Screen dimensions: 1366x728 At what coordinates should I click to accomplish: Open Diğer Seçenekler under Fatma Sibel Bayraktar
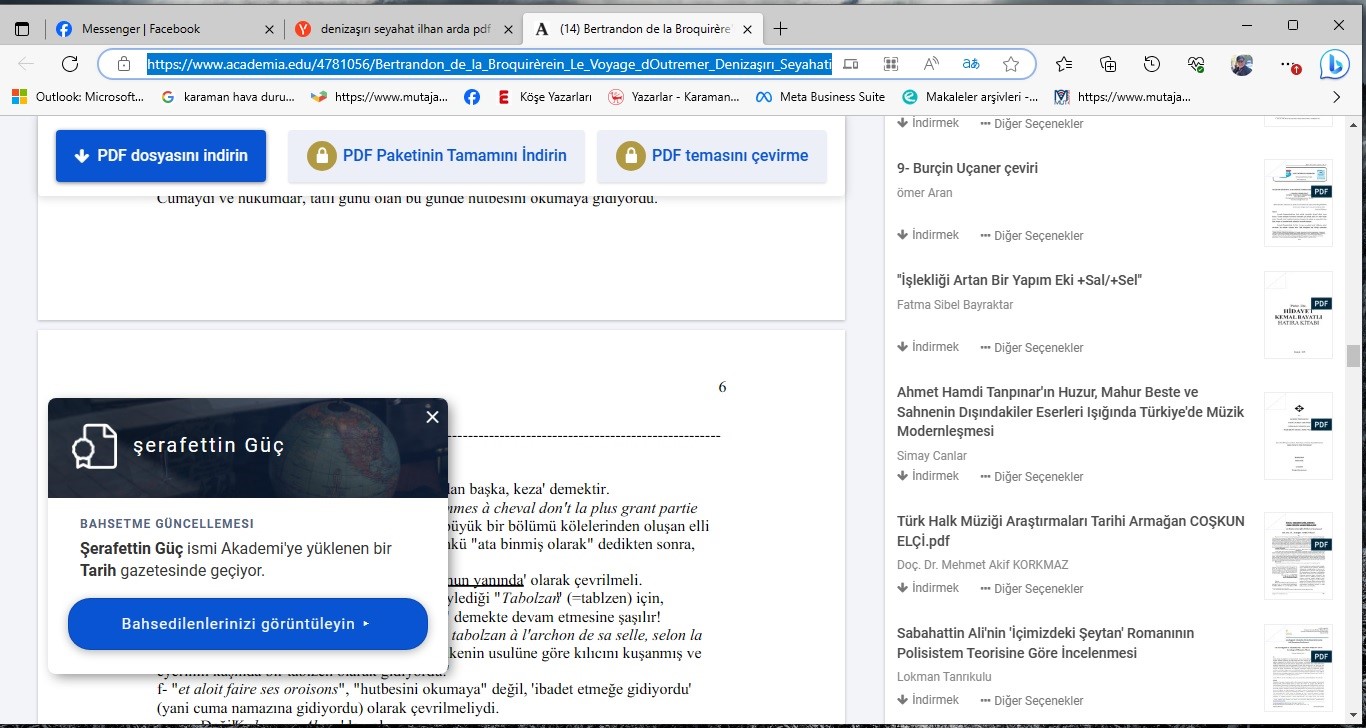[x=1032, y=348]
